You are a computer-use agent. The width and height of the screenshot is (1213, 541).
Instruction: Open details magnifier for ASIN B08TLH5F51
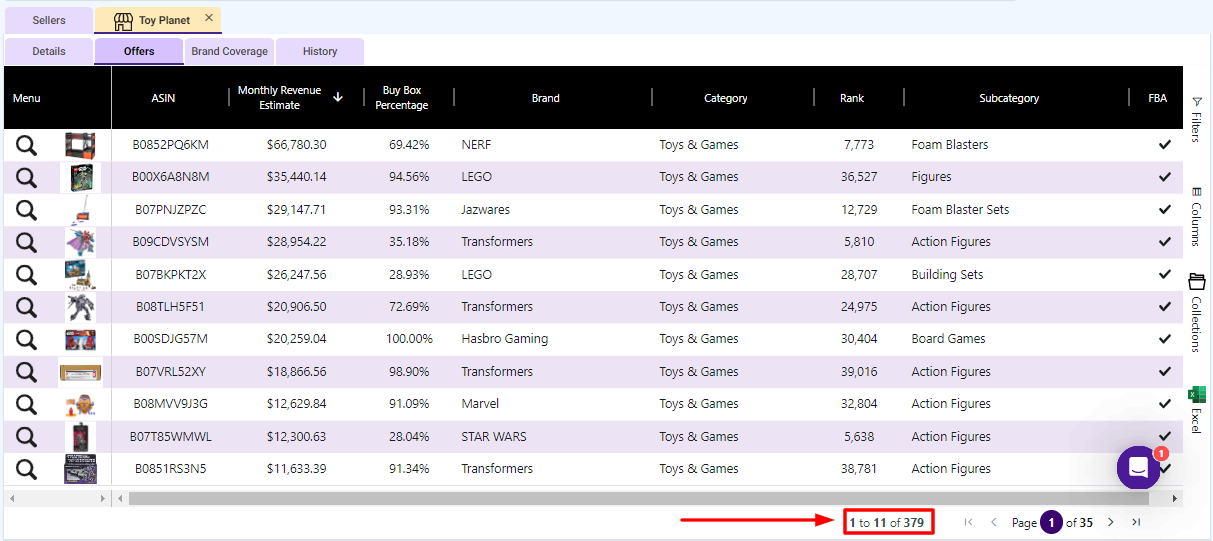tap(26, 307)
